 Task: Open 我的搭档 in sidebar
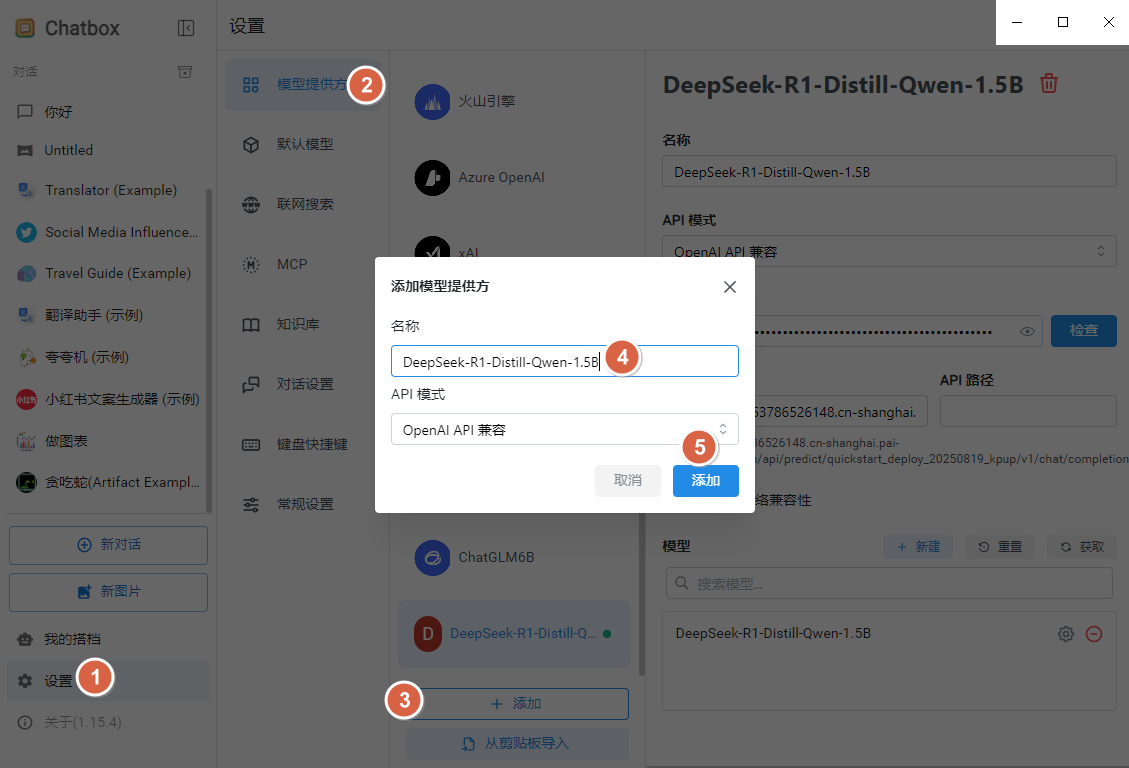click(x=108, y=639)
